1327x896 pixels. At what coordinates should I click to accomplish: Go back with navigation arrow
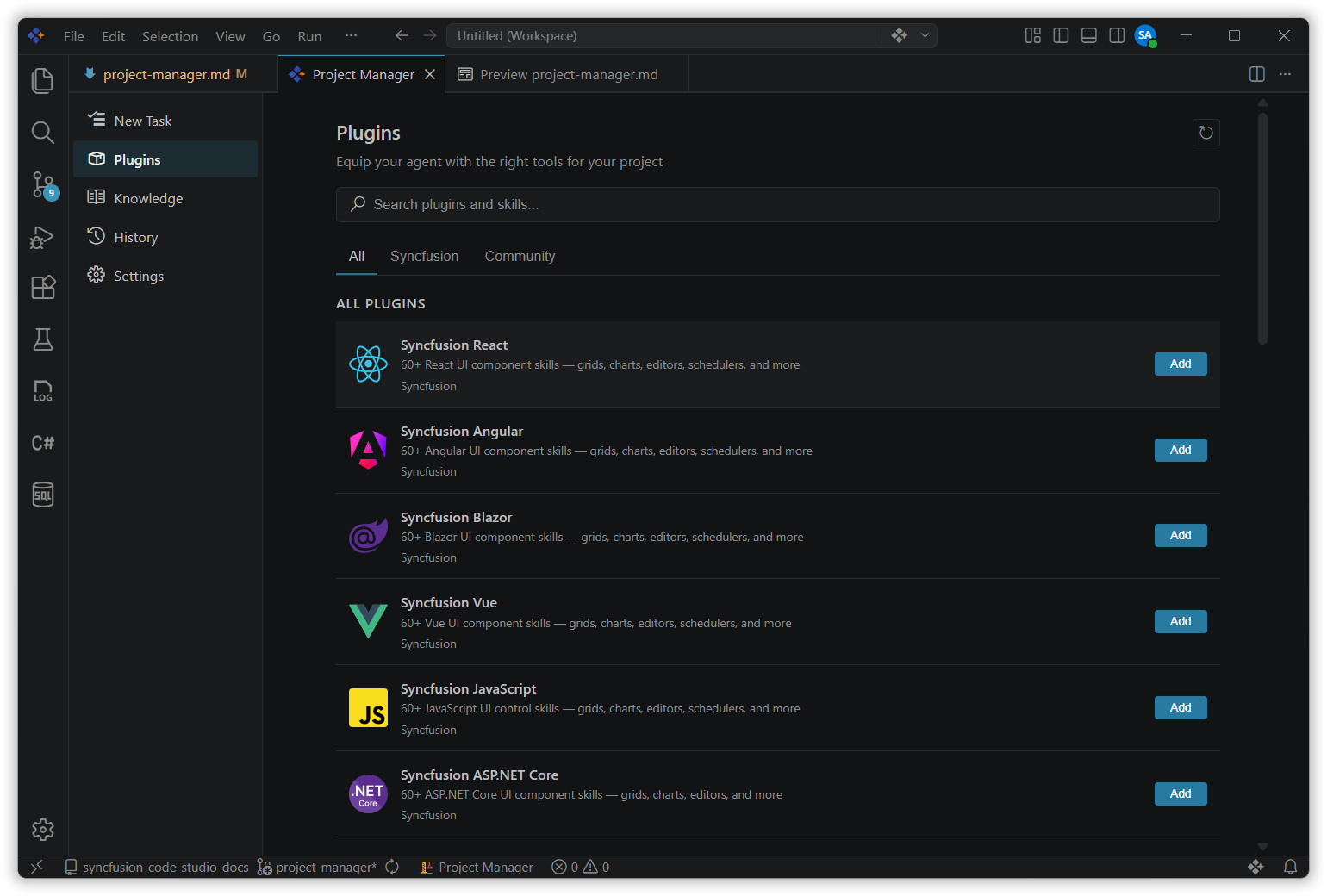pyautogui.click(x=402, y=35)
